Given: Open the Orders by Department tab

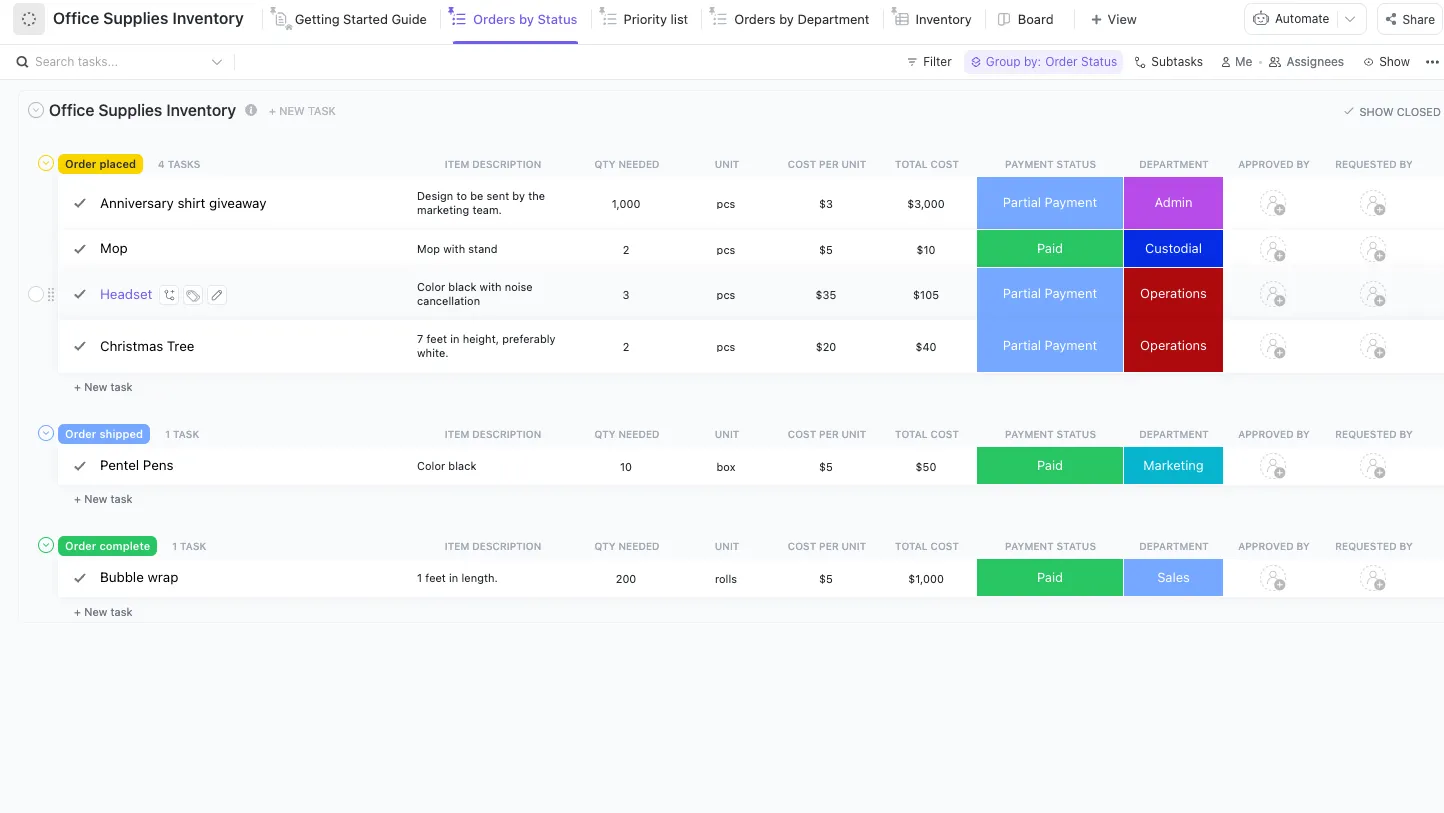Looking at the screenshot, I should click(790, 19).
